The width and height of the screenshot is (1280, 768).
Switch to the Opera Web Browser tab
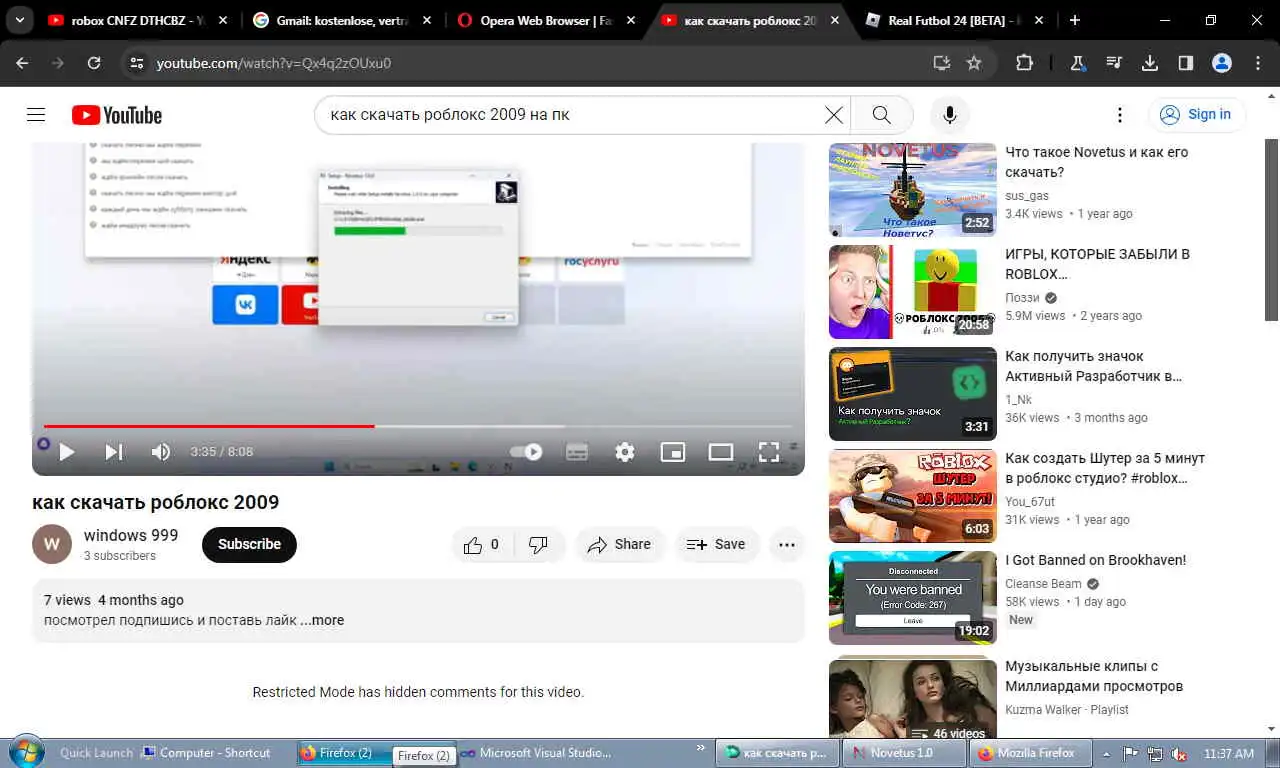(x=545, y=20)
